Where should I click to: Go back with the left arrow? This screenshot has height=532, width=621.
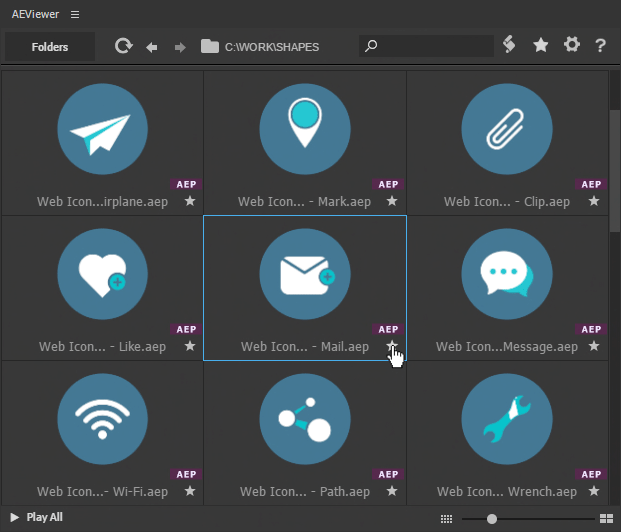pos(152,48)
